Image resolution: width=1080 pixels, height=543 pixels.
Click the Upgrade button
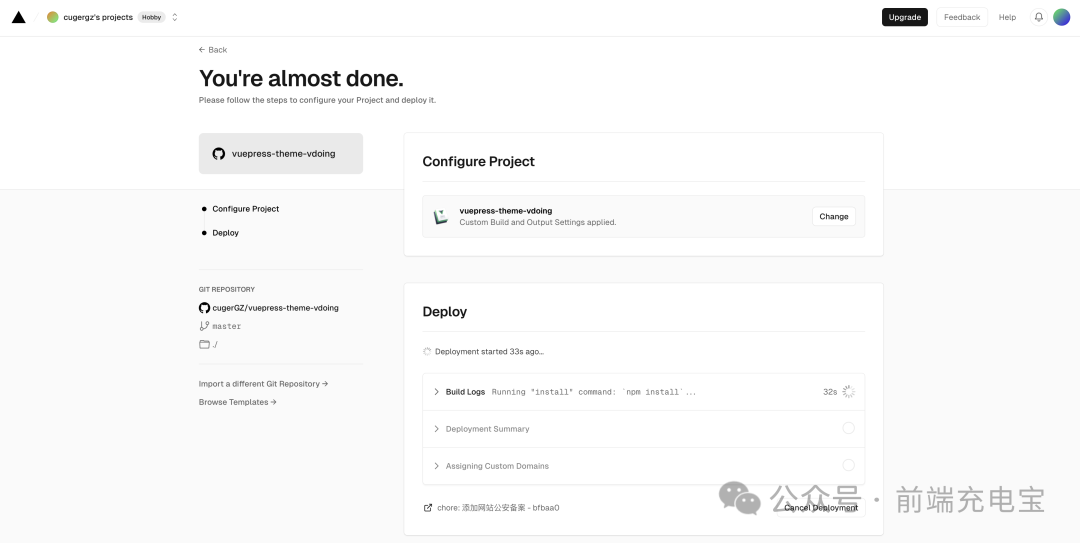click(x=904, y=17)
